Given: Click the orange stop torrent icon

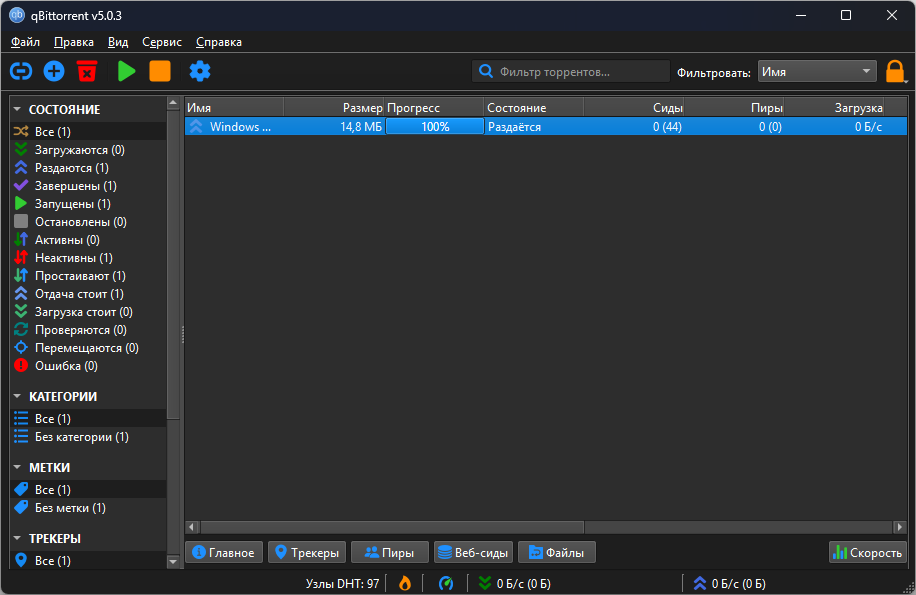Looking at the screenshot, I should pyautogui.click(x=159, y=71).
